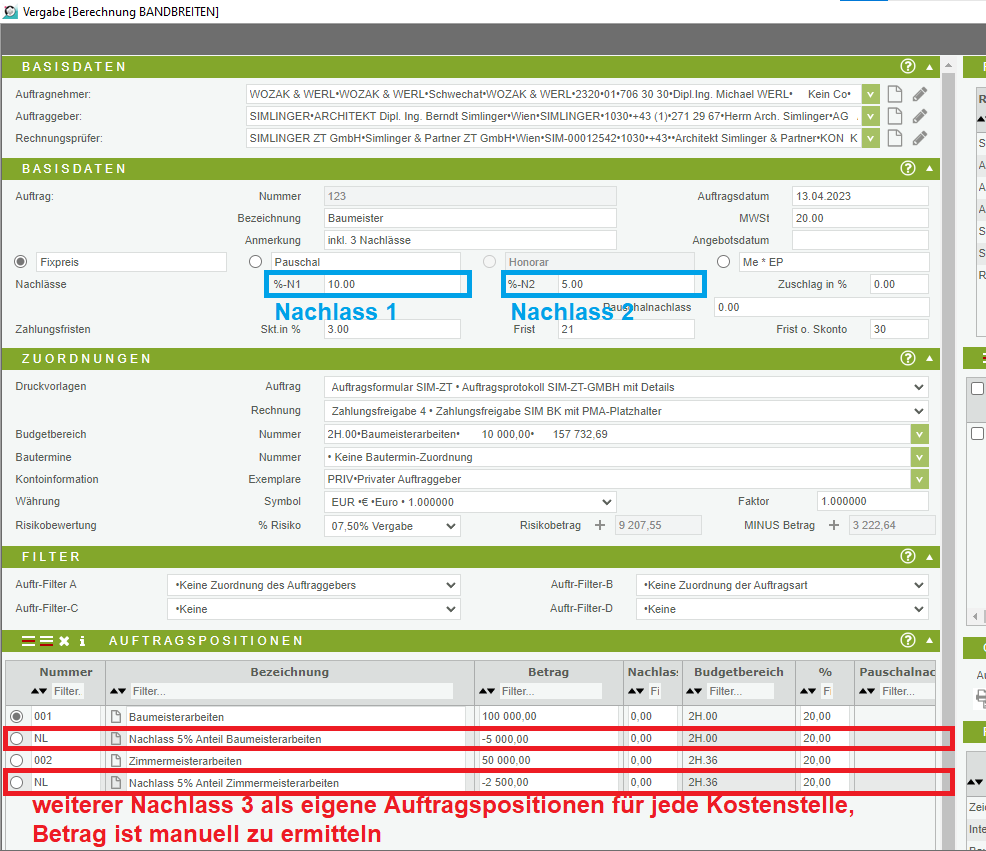Click the pencil edit icon for Rechnungsprüfer

(x=920, y=138)
